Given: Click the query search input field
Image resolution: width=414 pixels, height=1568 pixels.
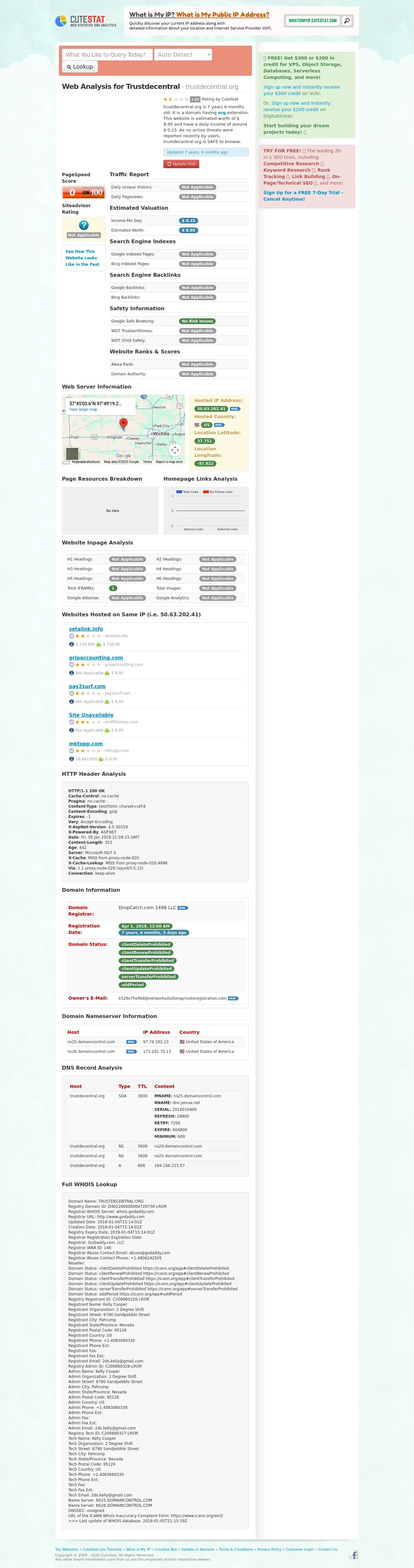Looking at the screenshot, I should (107, 55).
